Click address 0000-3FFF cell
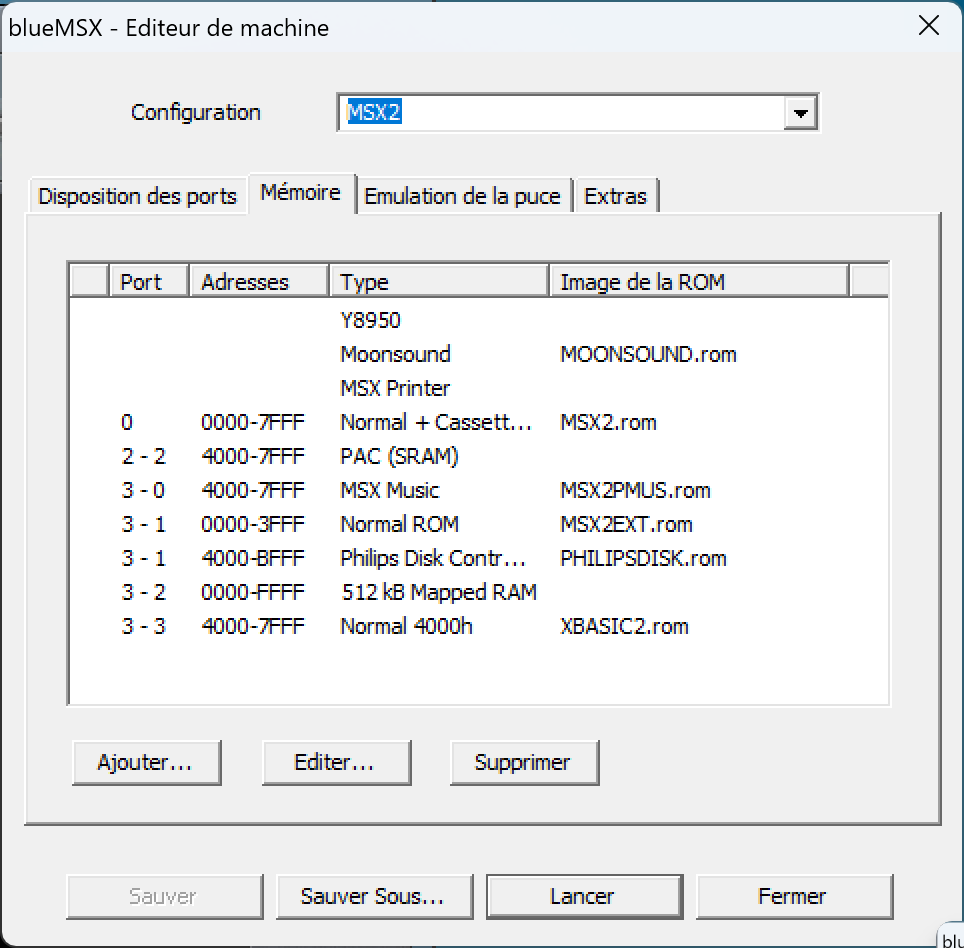Viewport: 964px width, 948px height. click(x=253, y=524)
